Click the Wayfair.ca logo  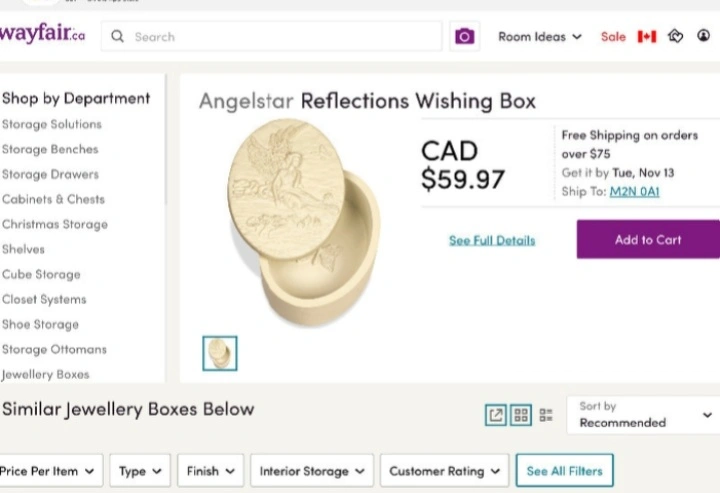click(43, 35)
